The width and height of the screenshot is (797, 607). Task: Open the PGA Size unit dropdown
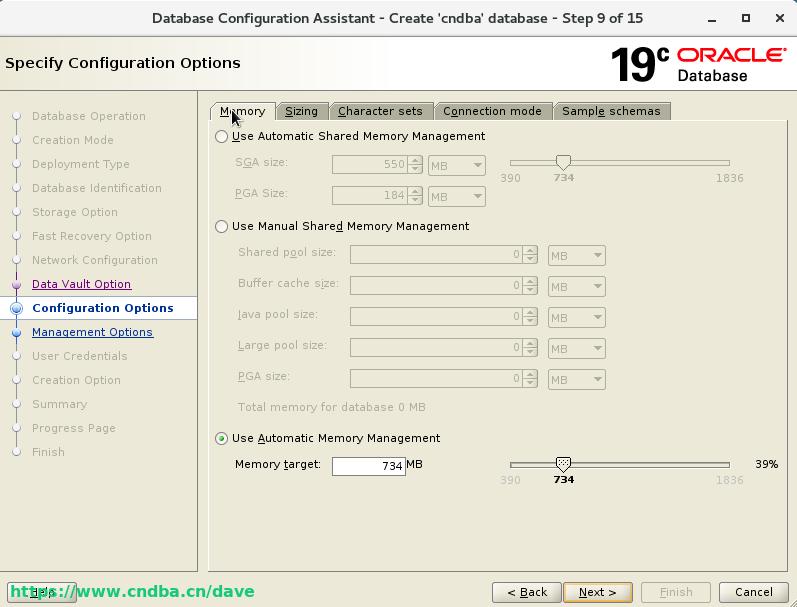(x=456, y=197)
